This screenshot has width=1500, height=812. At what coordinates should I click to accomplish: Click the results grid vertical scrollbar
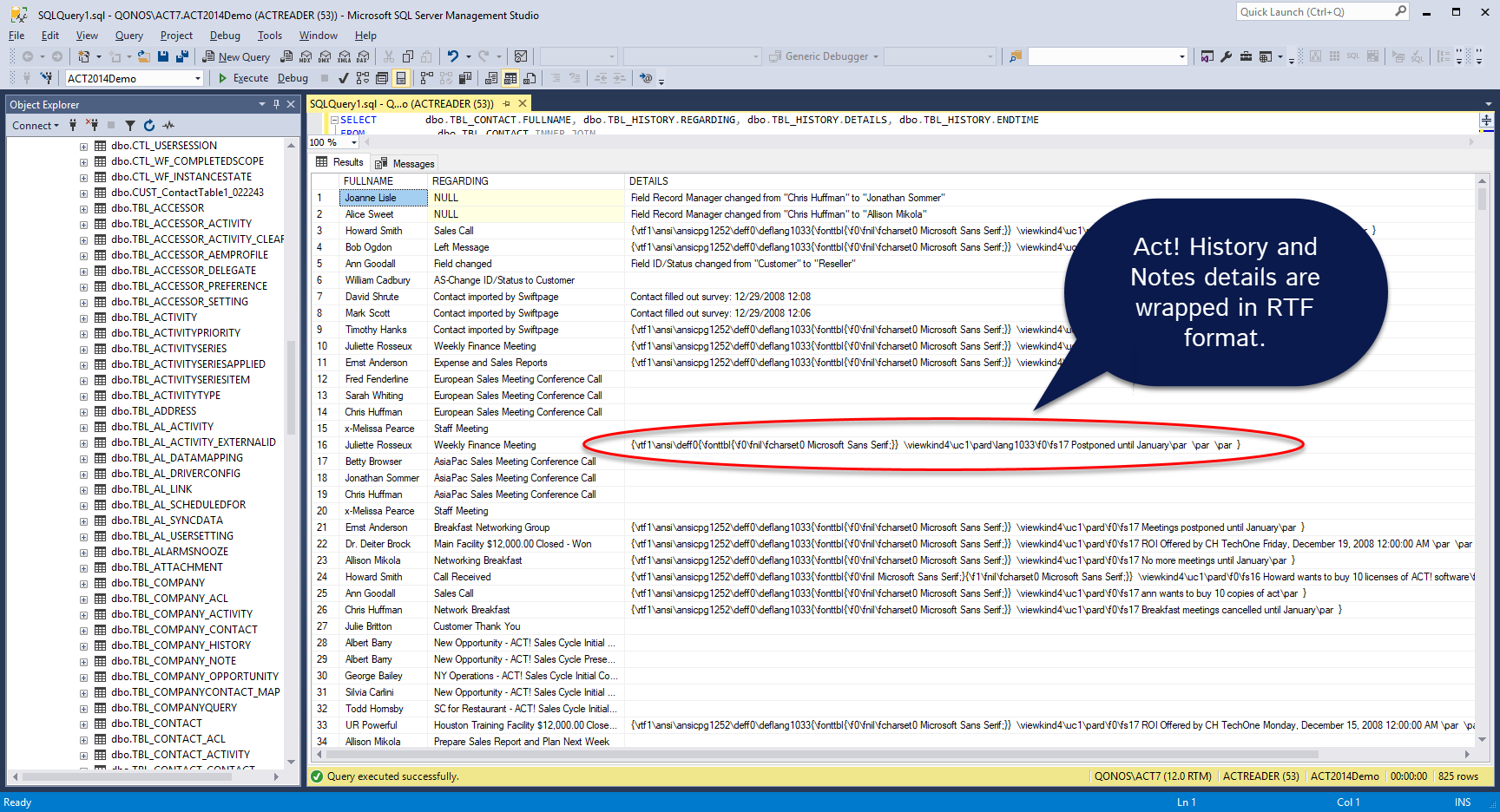point(1482,460)
